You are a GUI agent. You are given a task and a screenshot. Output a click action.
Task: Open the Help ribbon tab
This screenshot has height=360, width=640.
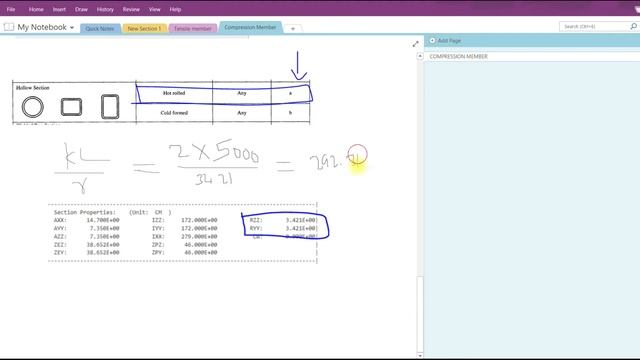175,9
